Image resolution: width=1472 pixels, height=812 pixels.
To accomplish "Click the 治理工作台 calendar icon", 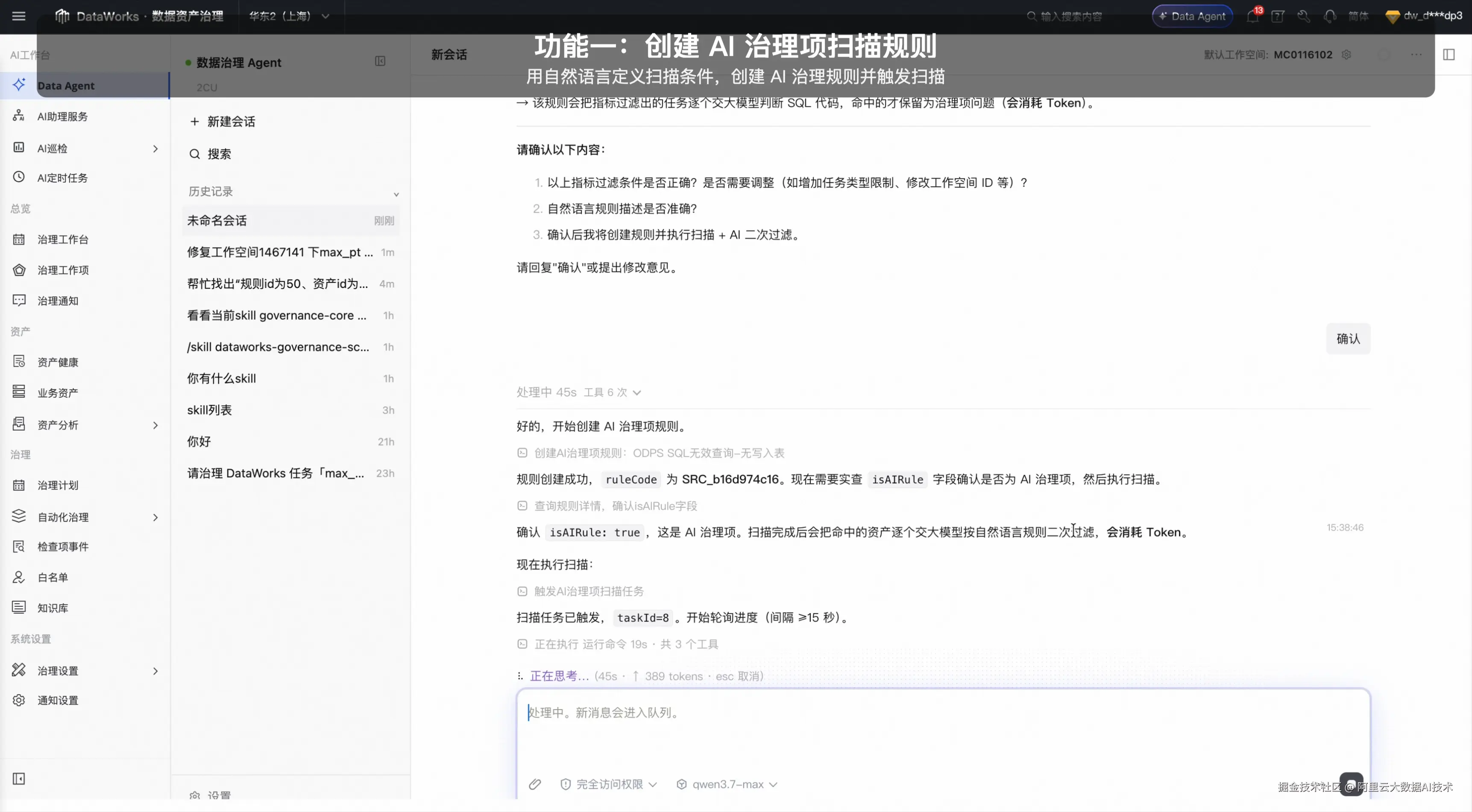I will click(x=19, y=239).
